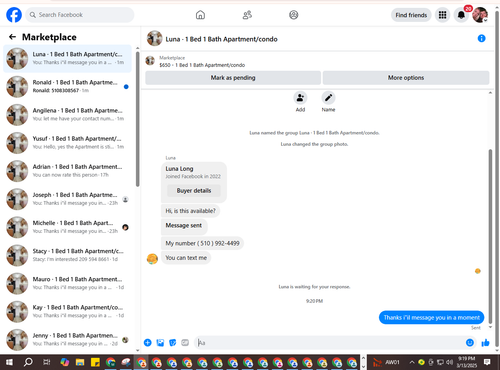Click the conversation list scrollbar

tap(138, 119)
